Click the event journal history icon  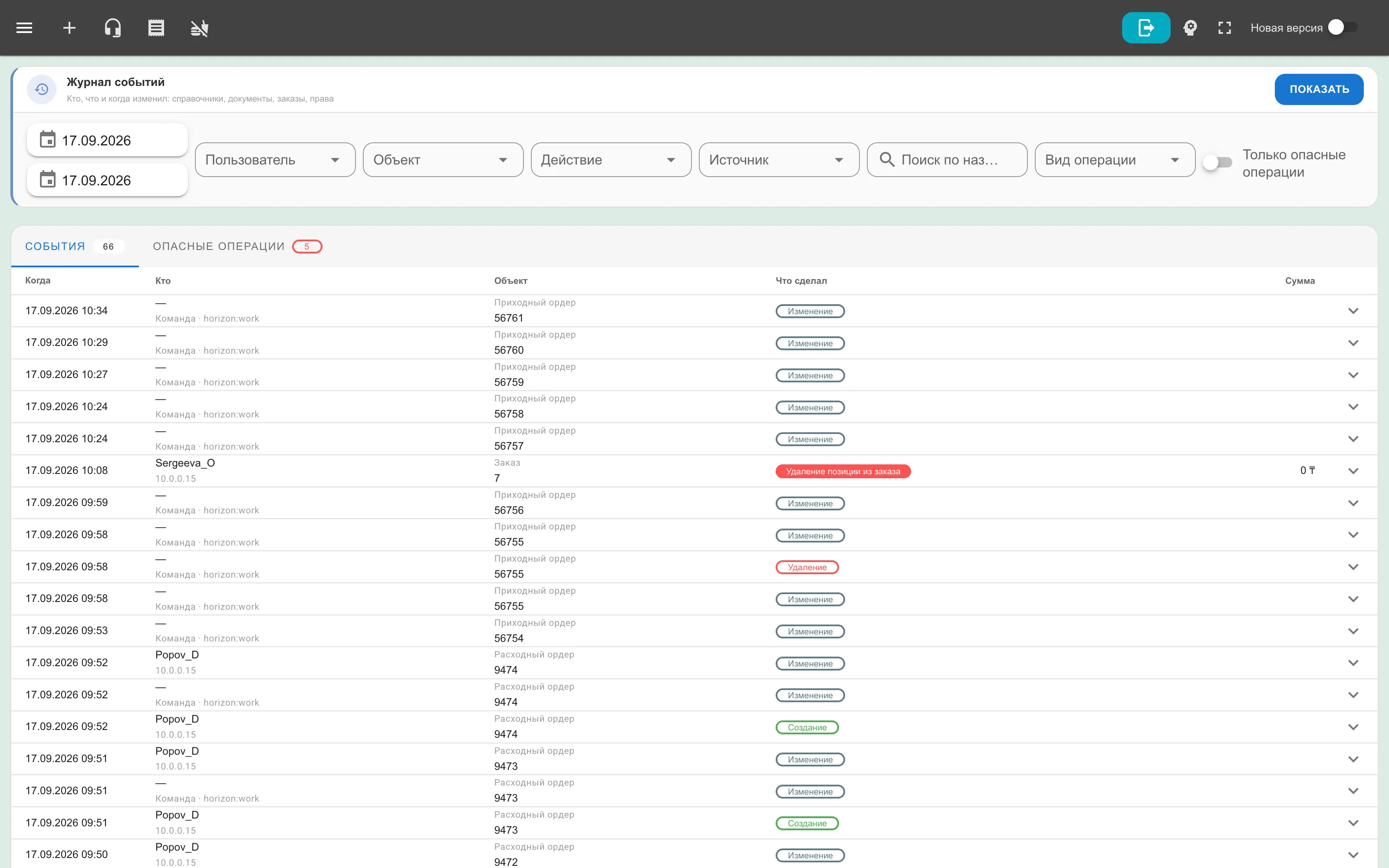point(41,89)
